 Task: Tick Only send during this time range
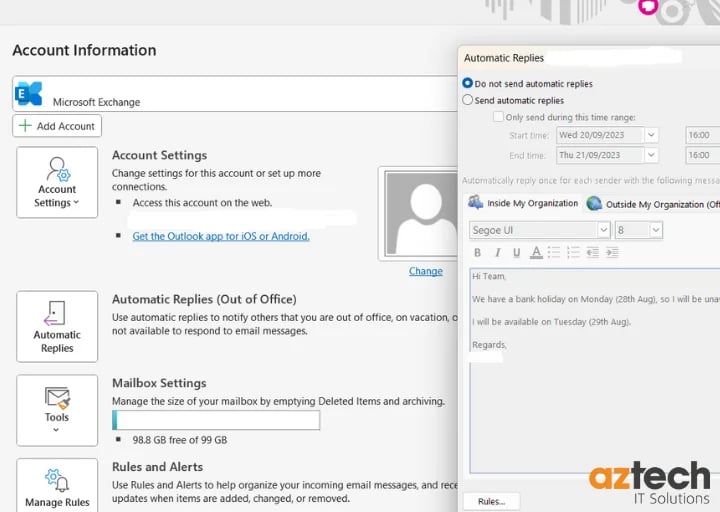(x=498, y=117)
